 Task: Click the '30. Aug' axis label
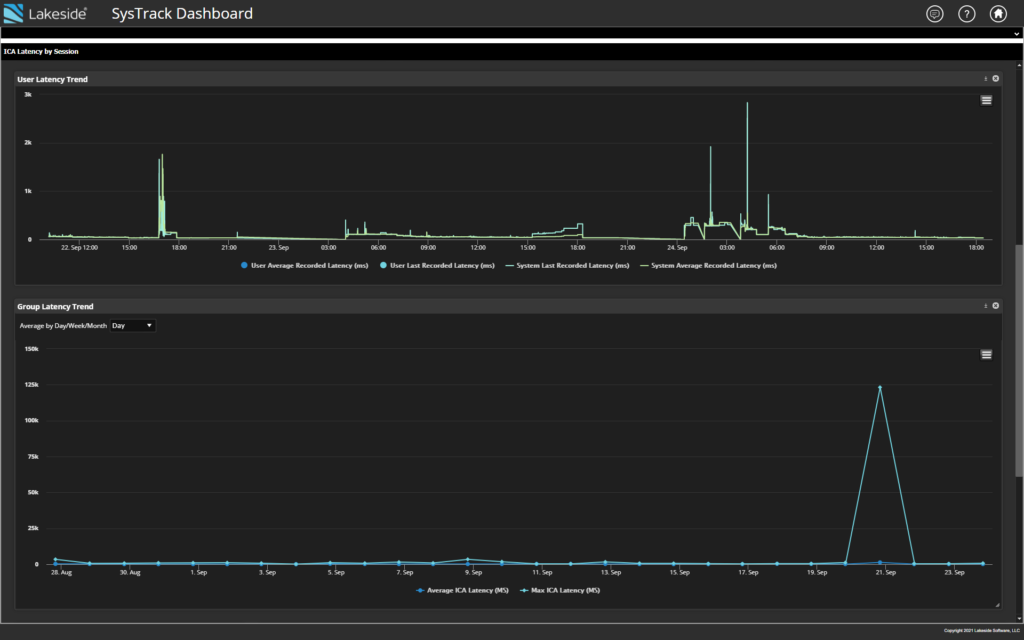click(x=130, y=573)
